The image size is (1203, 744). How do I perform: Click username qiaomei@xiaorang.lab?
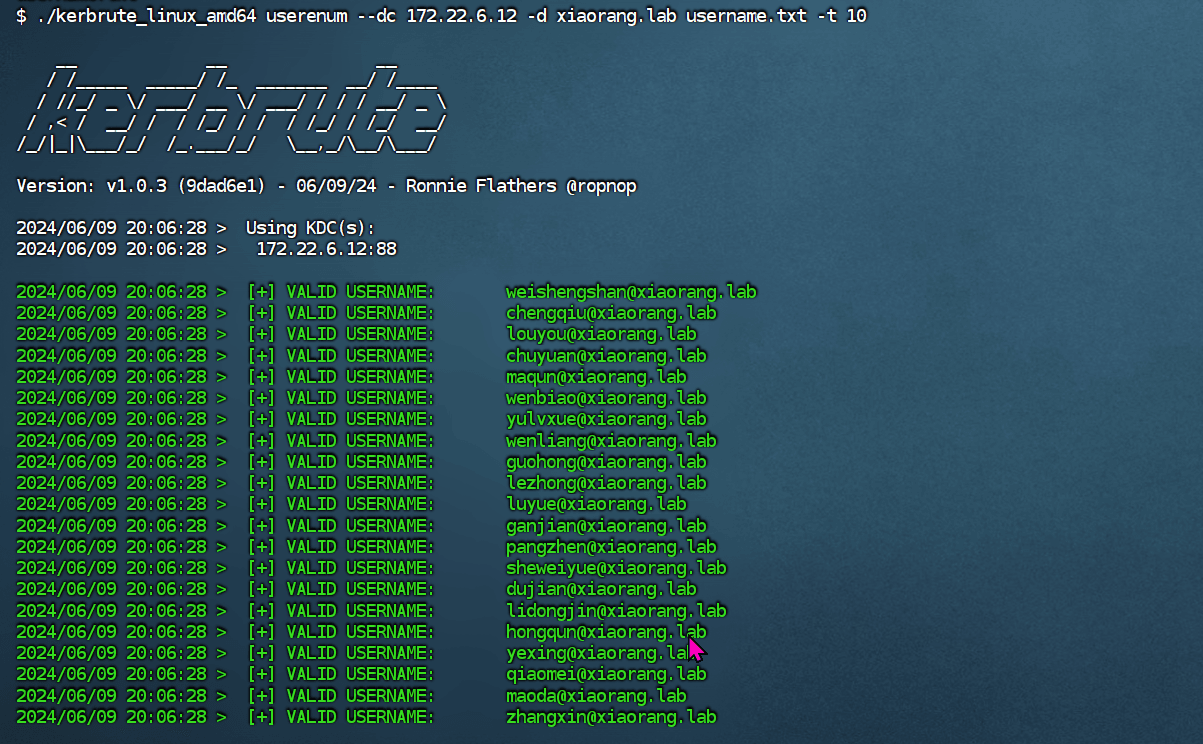click(x=605, y=674)
